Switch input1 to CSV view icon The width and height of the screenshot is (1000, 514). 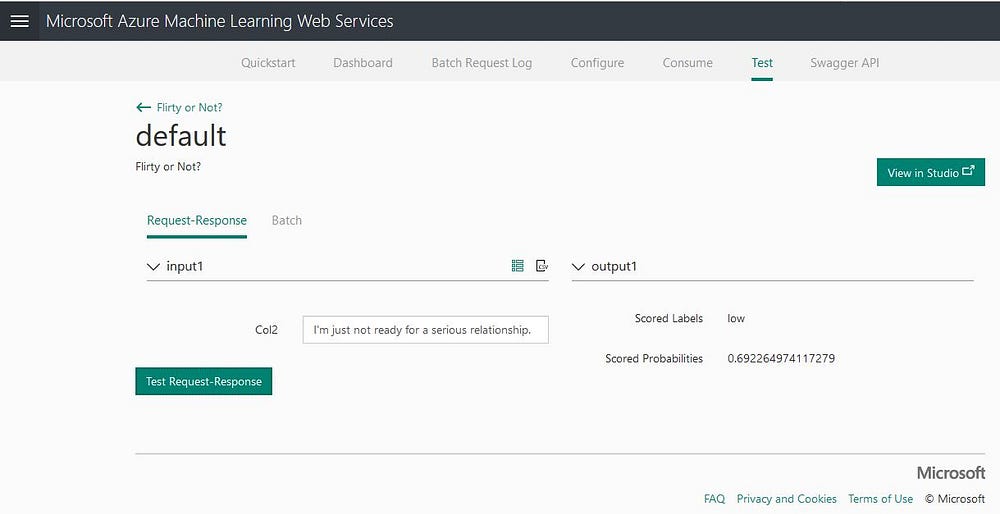point(542,266)
